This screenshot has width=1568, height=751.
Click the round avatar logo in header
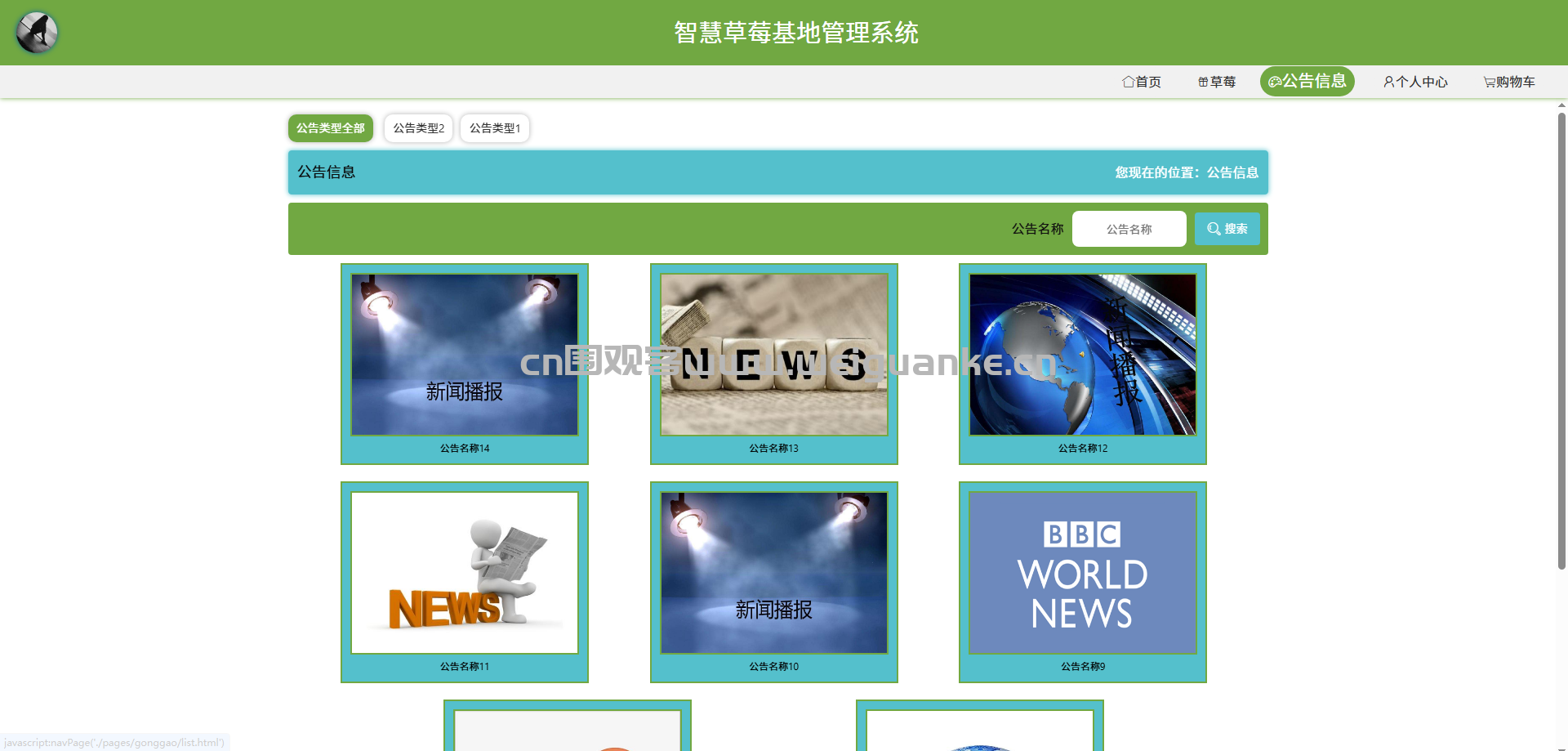pyautogui.click(x=37, y=33)
